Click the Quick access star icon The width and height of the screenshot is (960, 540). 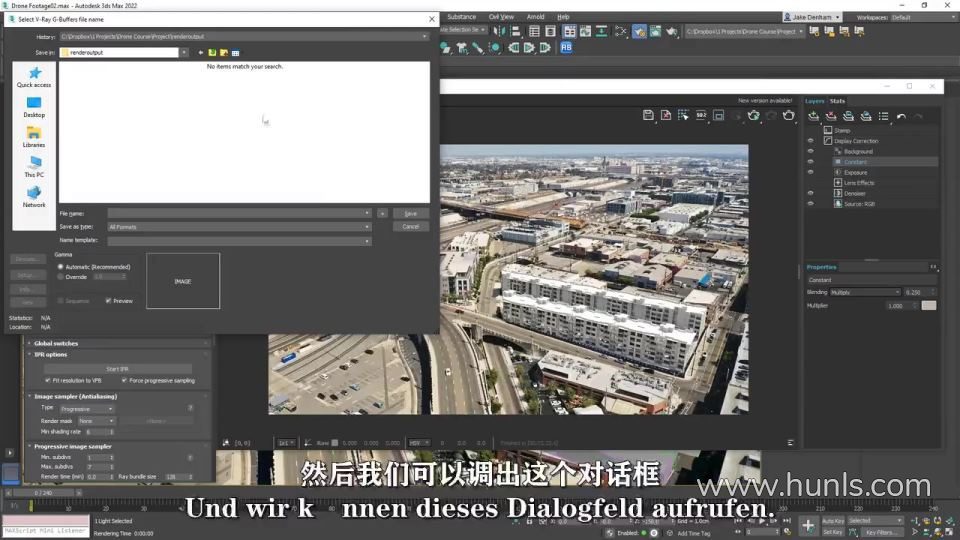coord(35,73)
